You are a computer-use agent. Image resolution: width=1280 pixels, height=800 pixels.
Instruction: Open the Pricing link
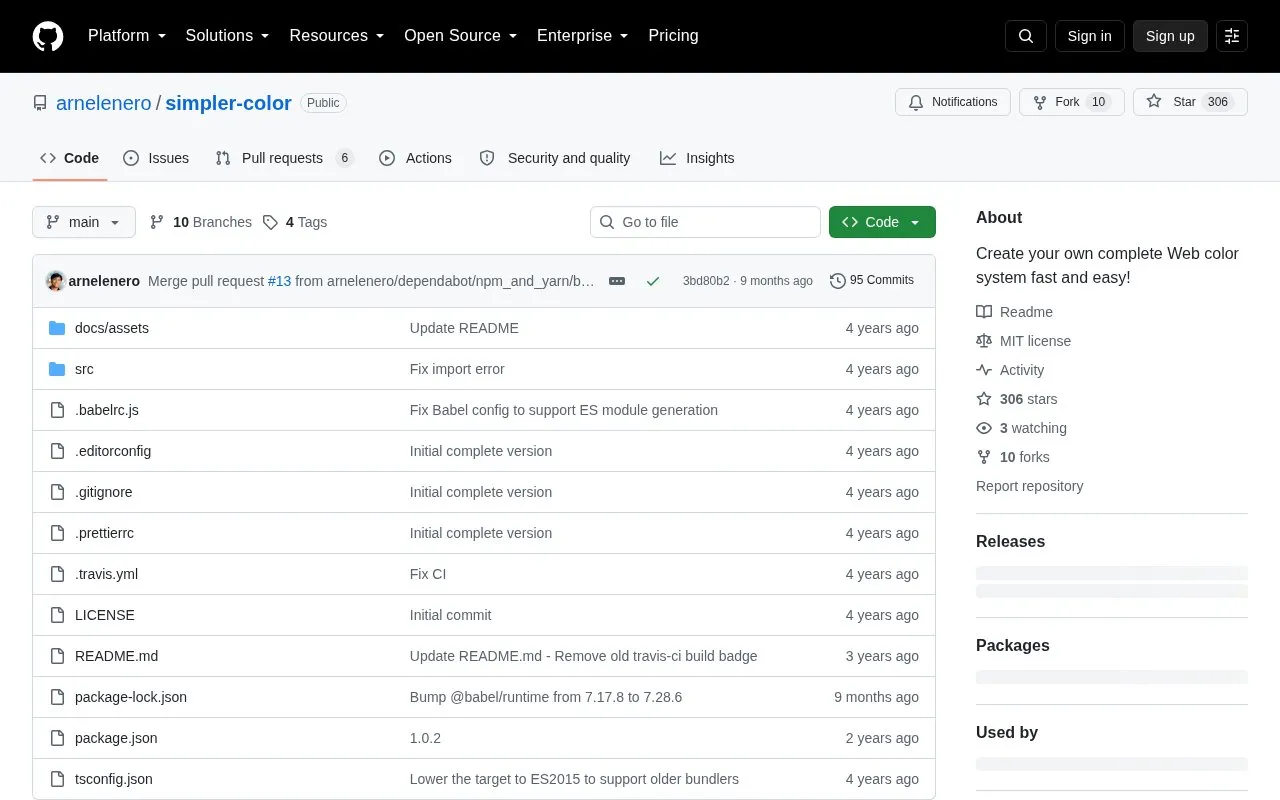tap(673, 36)
